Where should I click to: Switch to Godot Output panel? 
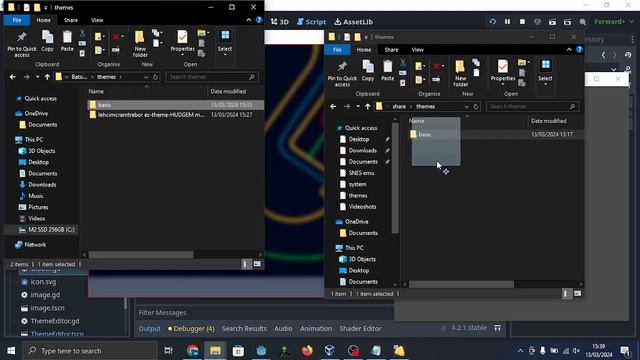150,328
